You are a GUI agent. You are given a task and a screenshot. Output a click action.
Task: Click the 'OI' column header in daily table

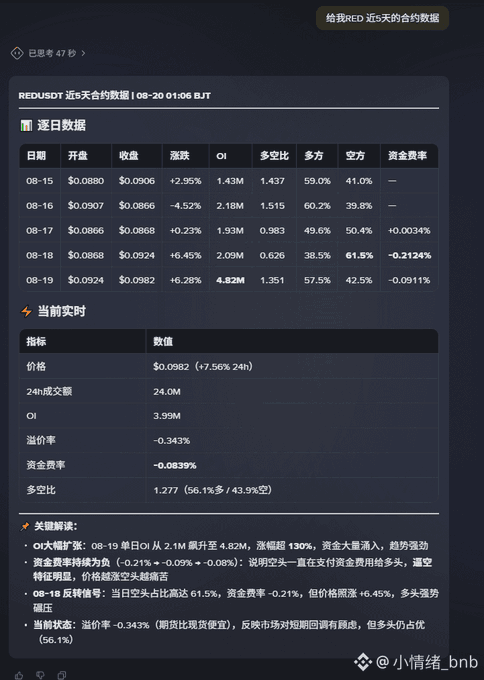pyautogui.click(x=221, y=156)
